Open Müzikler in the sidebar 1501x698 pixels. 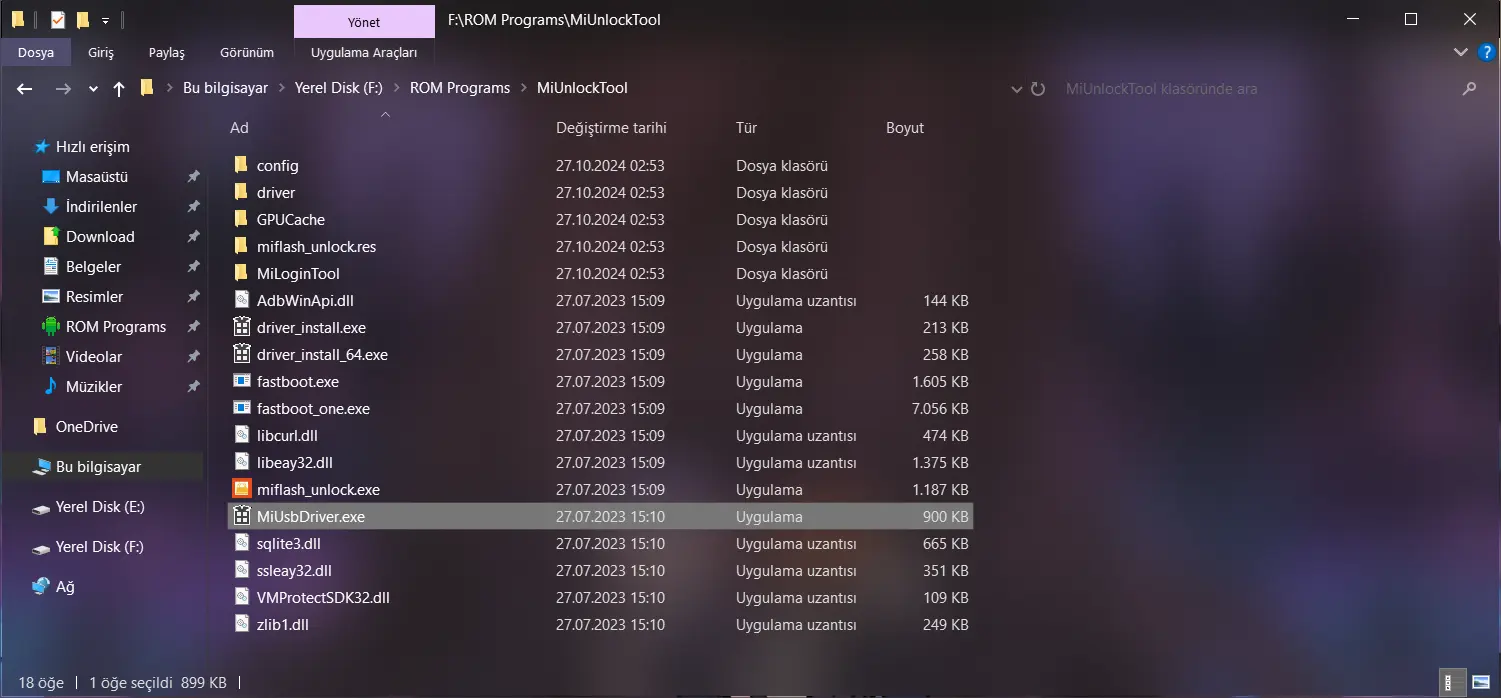93,386
